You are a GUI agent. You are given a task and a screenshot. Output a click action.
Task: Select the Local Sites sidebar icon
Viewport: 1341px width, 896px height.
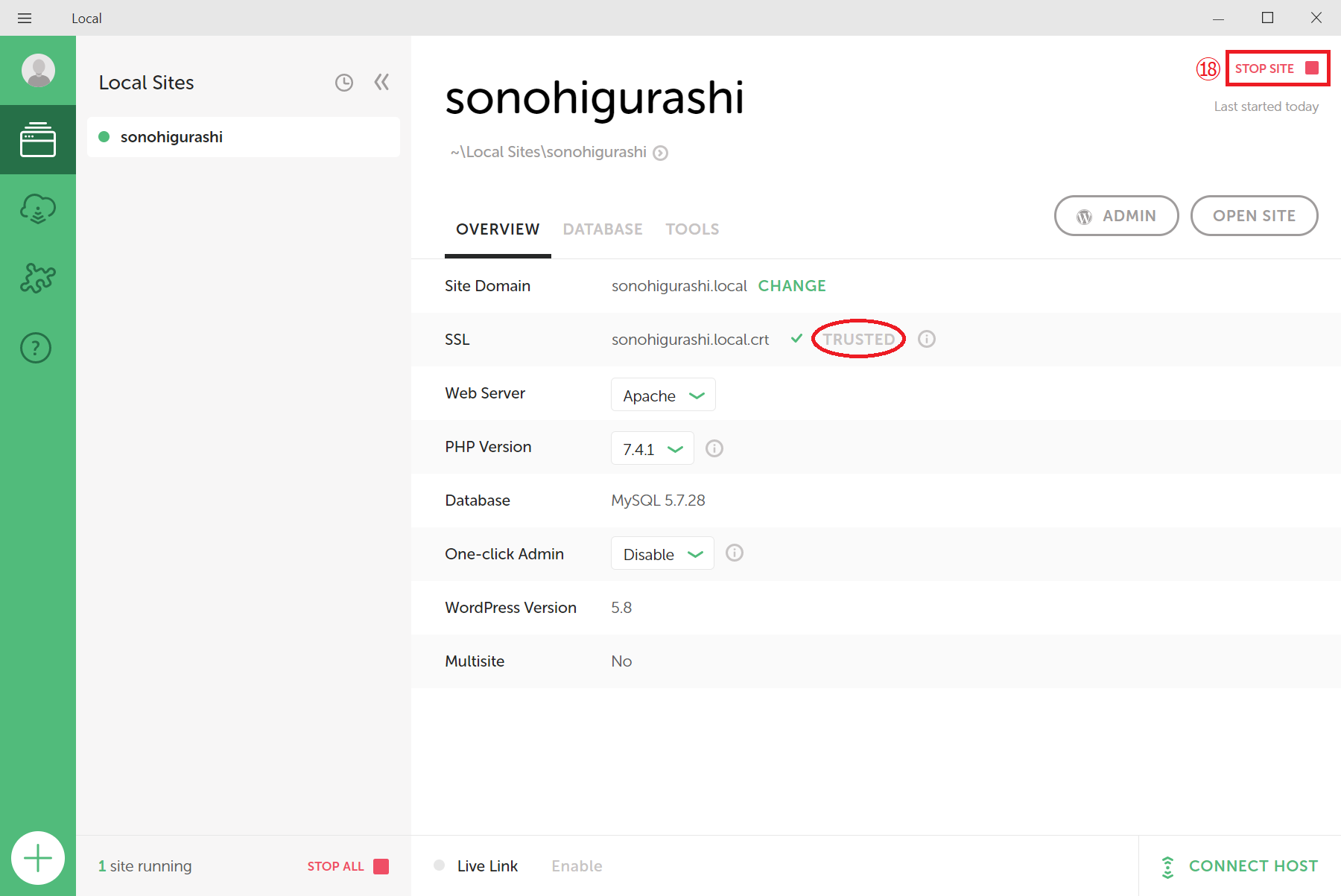click(38, 140)
